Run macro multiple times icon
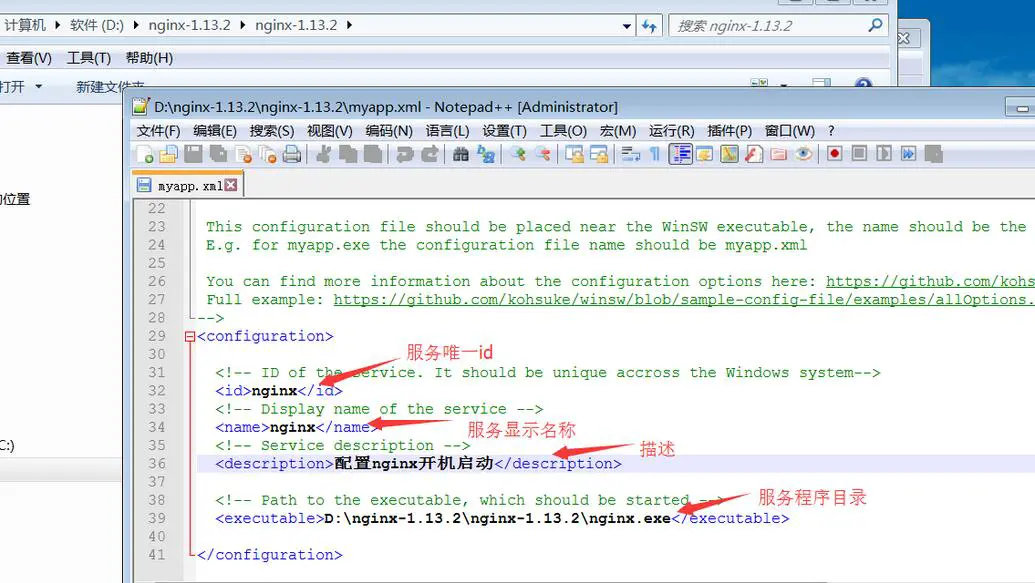 908,154
